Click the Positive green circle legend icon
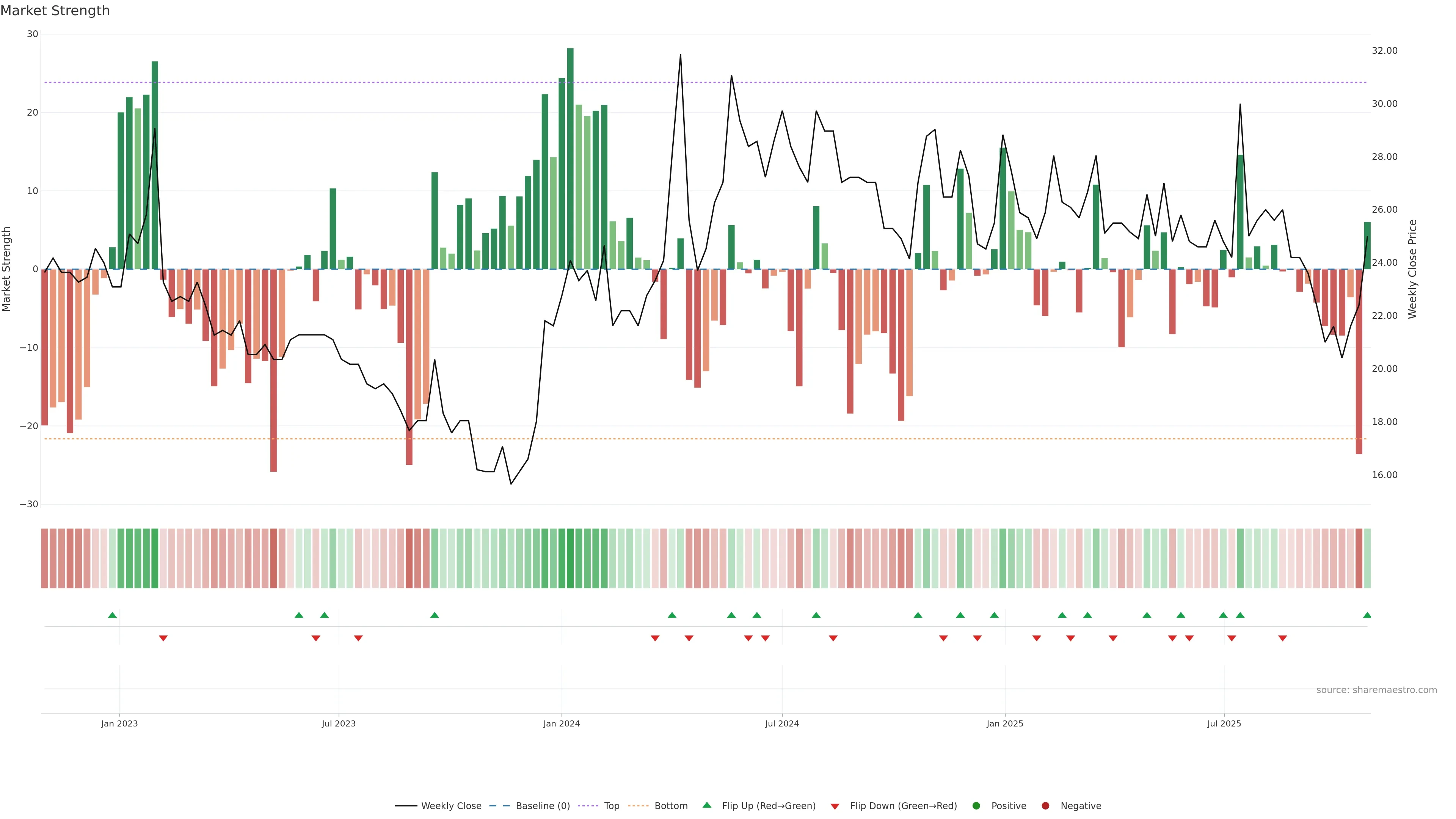 (x=976, y=806)
